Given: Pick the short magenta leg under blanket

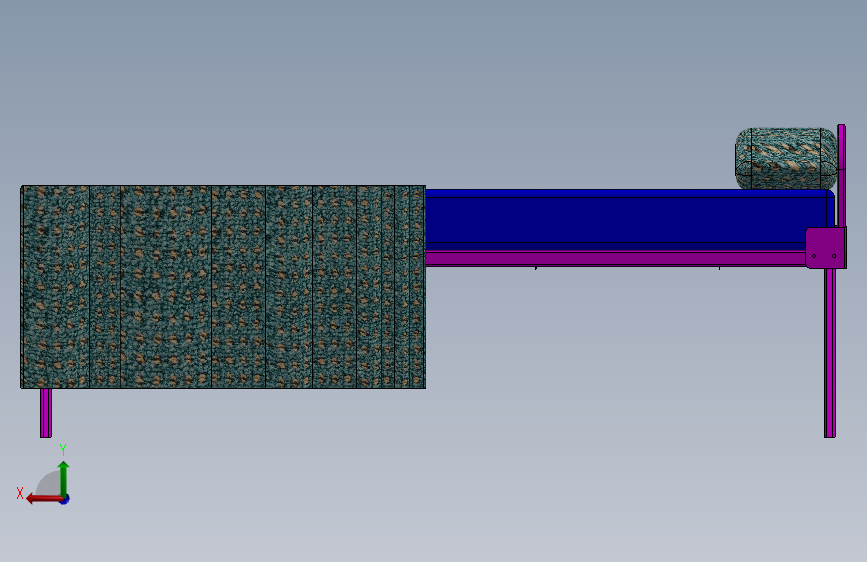Looking at the screenshot, I should pos(46,413).
